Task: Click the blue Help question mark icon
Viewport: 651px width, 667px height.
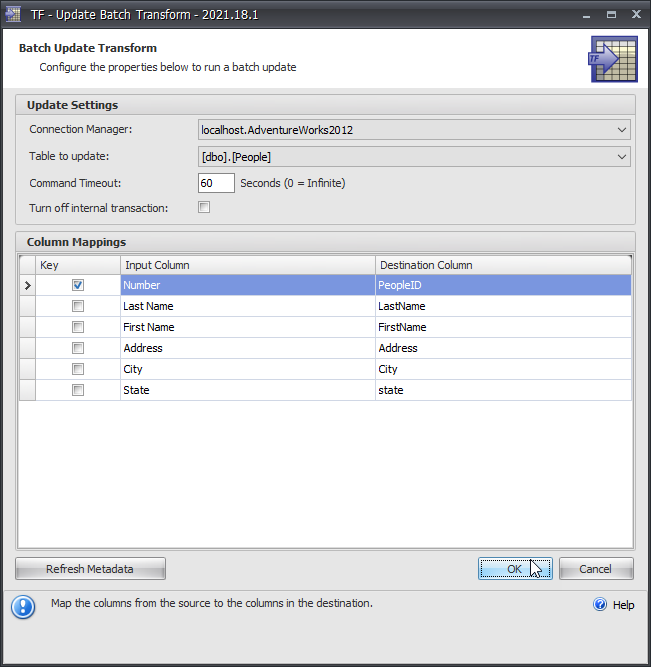Action: tap(600, 604)
